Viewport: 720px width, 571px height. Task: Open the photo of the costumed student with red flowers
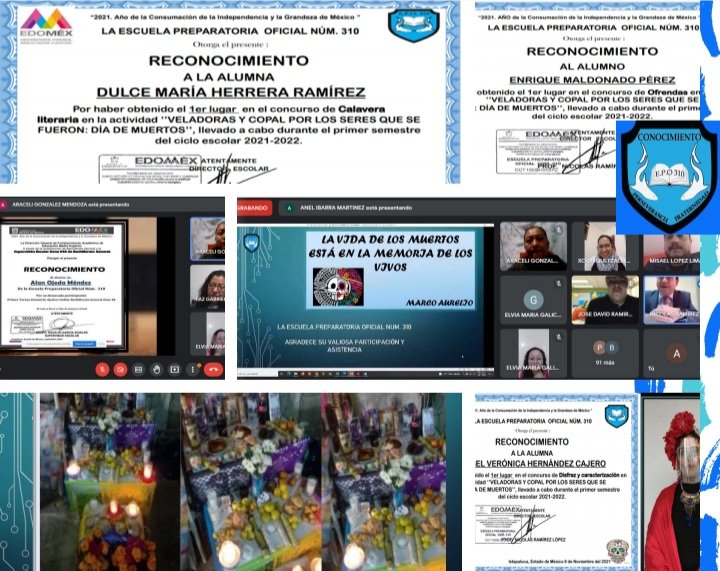tap(671, 485)
